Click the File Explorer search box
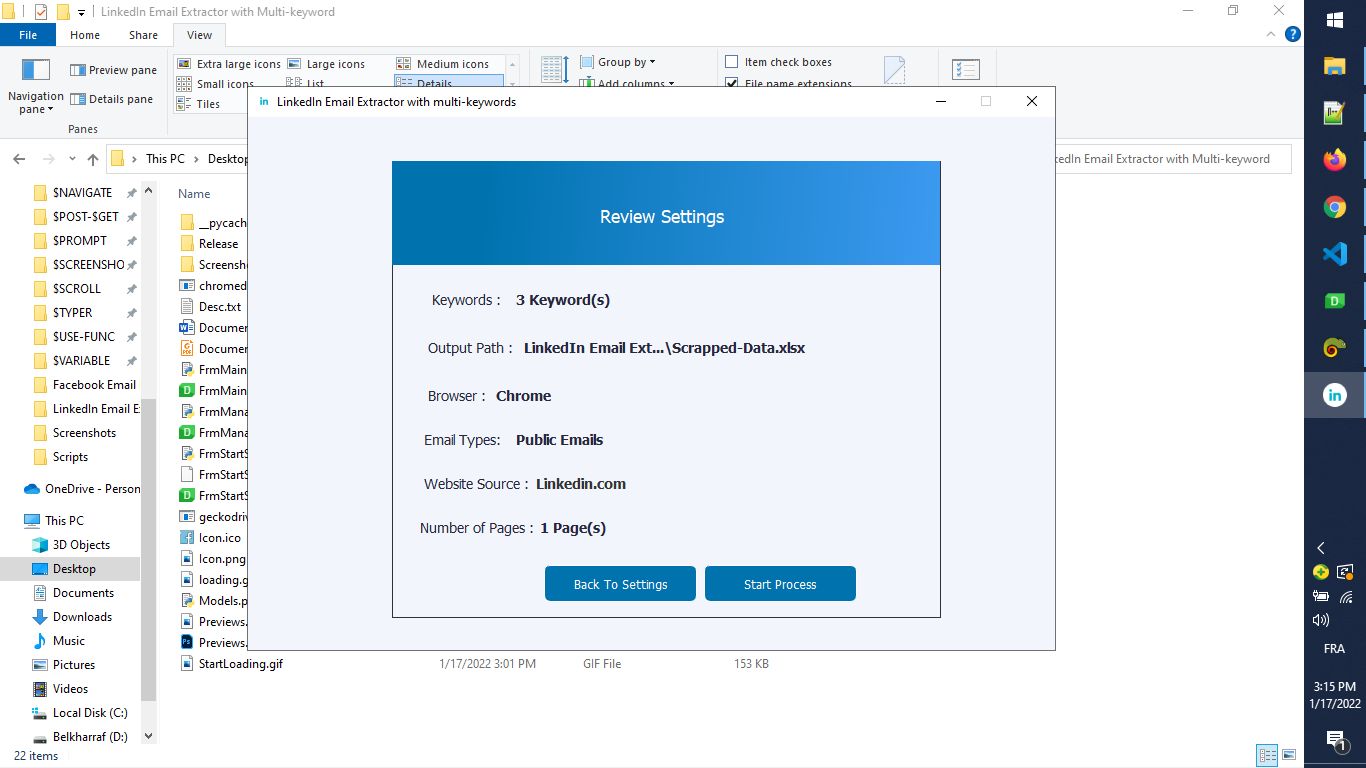The height and width of the screenshot is (768, 1366). [1172, 159]
